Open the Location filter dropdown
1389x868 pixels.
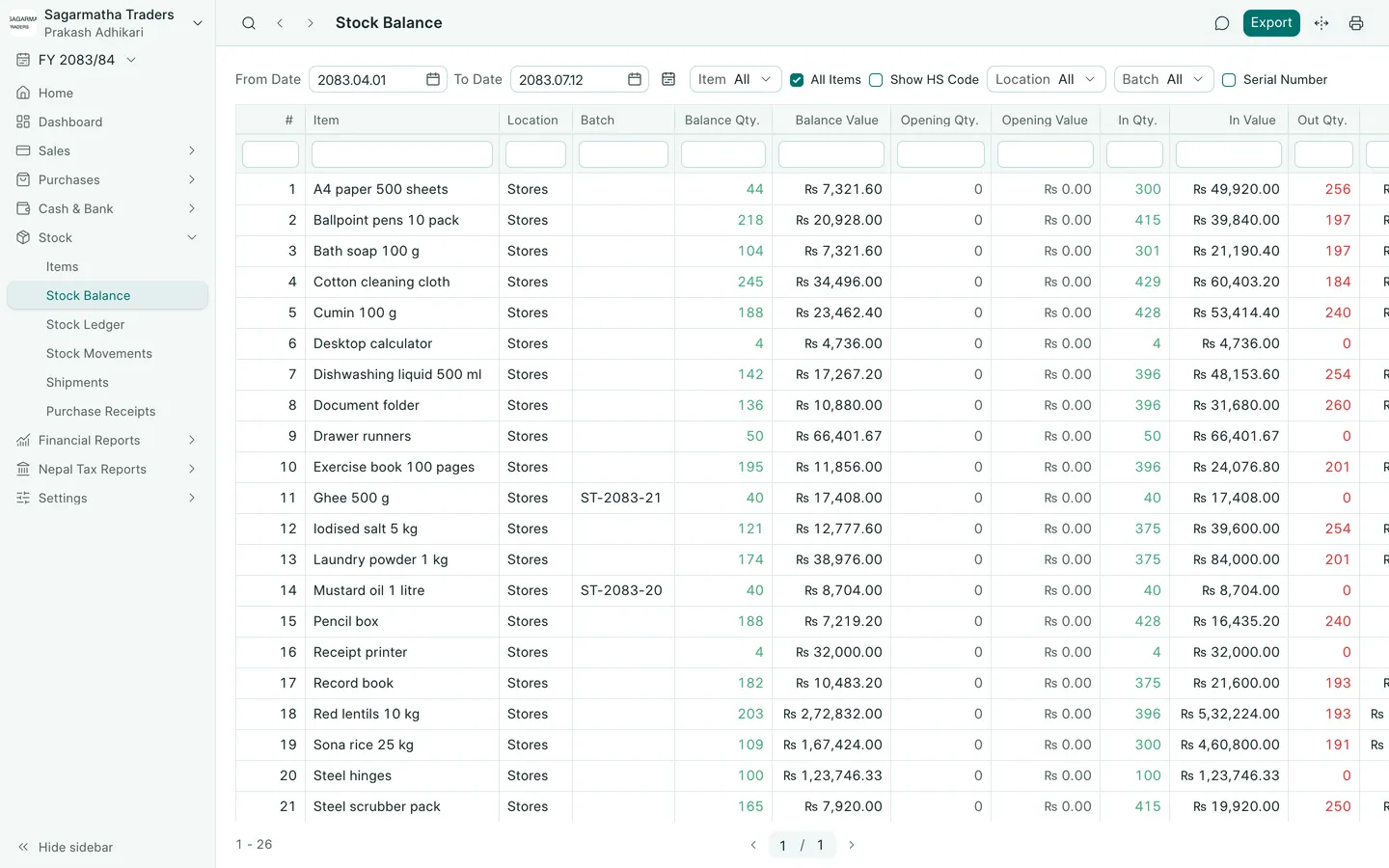point(1047,79)
